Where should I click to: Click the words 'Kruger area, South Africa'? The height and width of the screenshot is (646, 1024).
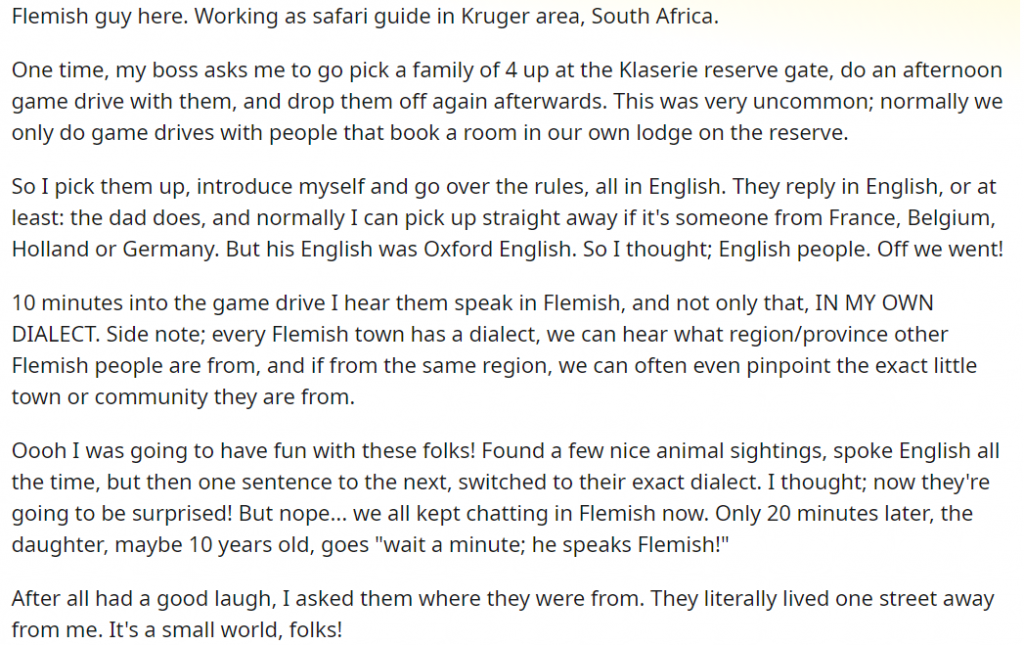point(589,16)
